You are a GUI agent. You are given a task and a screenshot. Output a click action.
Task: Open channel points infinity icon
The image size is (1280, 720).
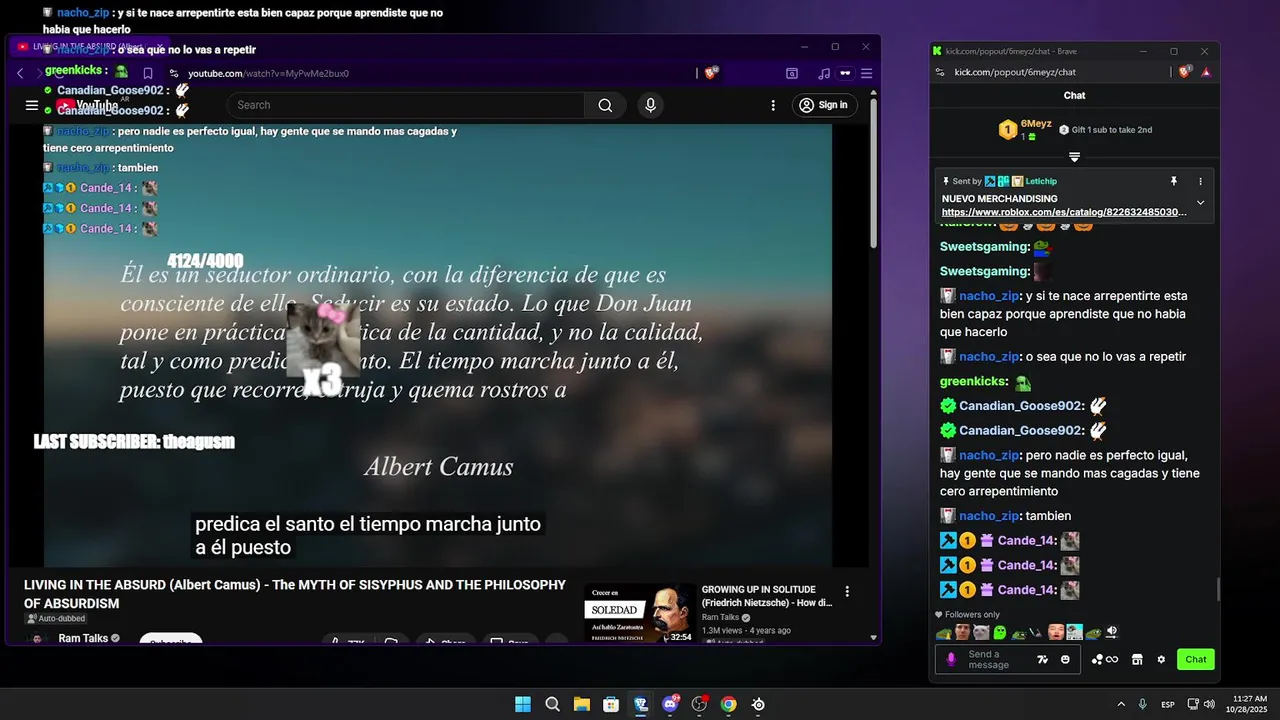coord(1105,659)
